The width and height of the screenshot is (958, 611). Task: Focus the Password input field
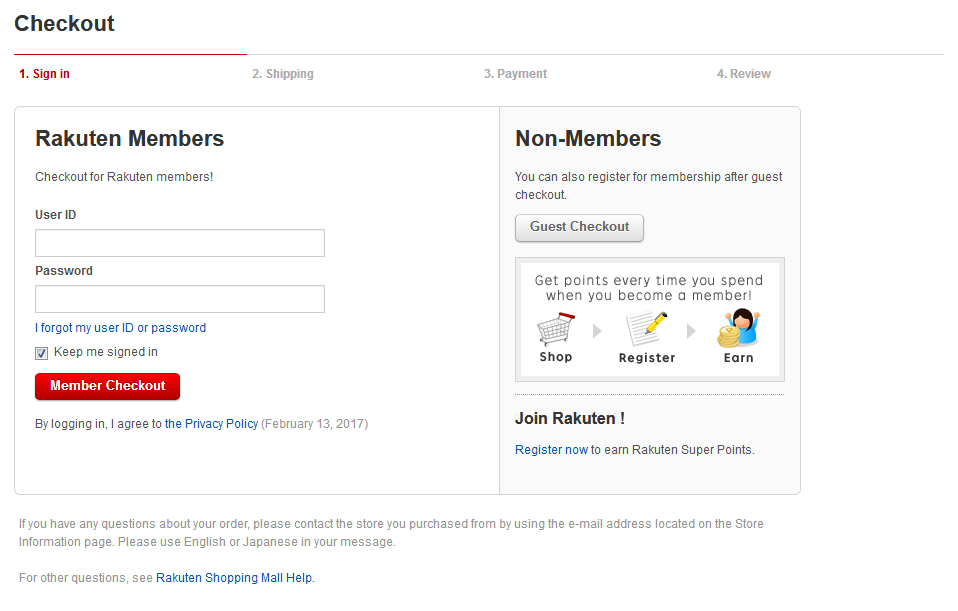pyautogui.click(x=180, y=299)
